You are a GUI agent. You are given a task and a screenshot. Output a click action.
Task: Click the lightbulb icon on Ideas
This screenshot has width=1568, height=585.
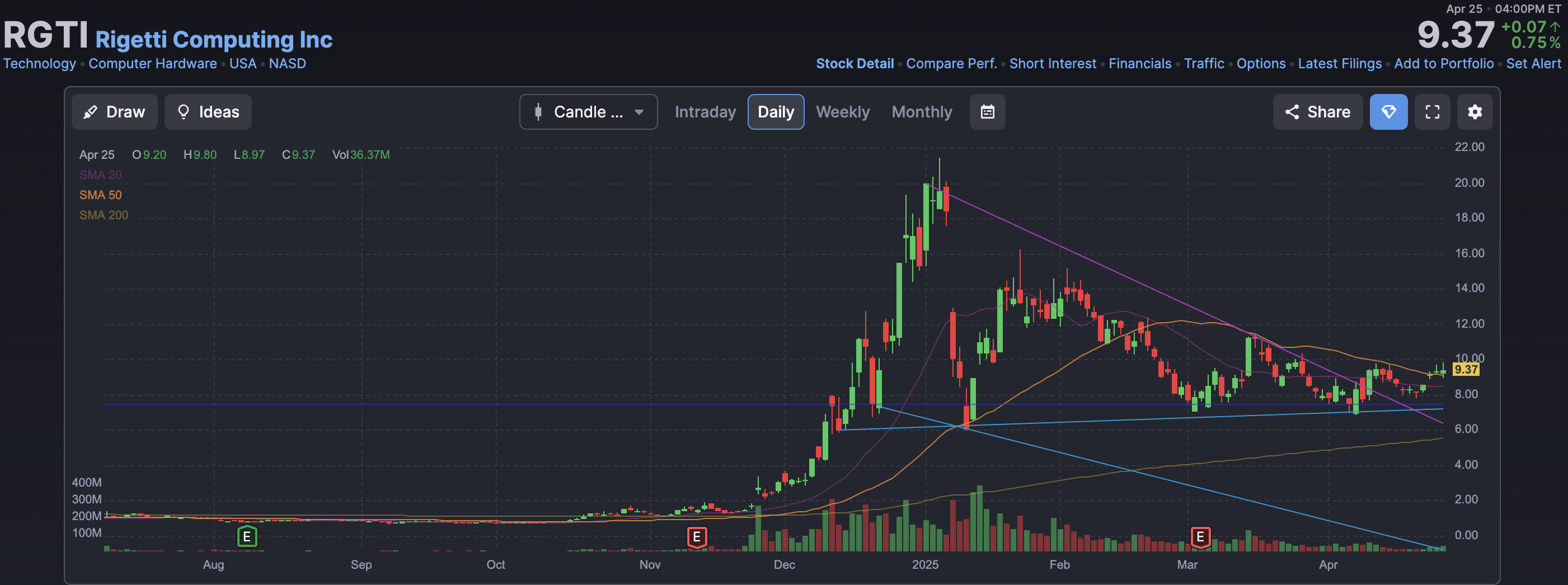(183, 112)
